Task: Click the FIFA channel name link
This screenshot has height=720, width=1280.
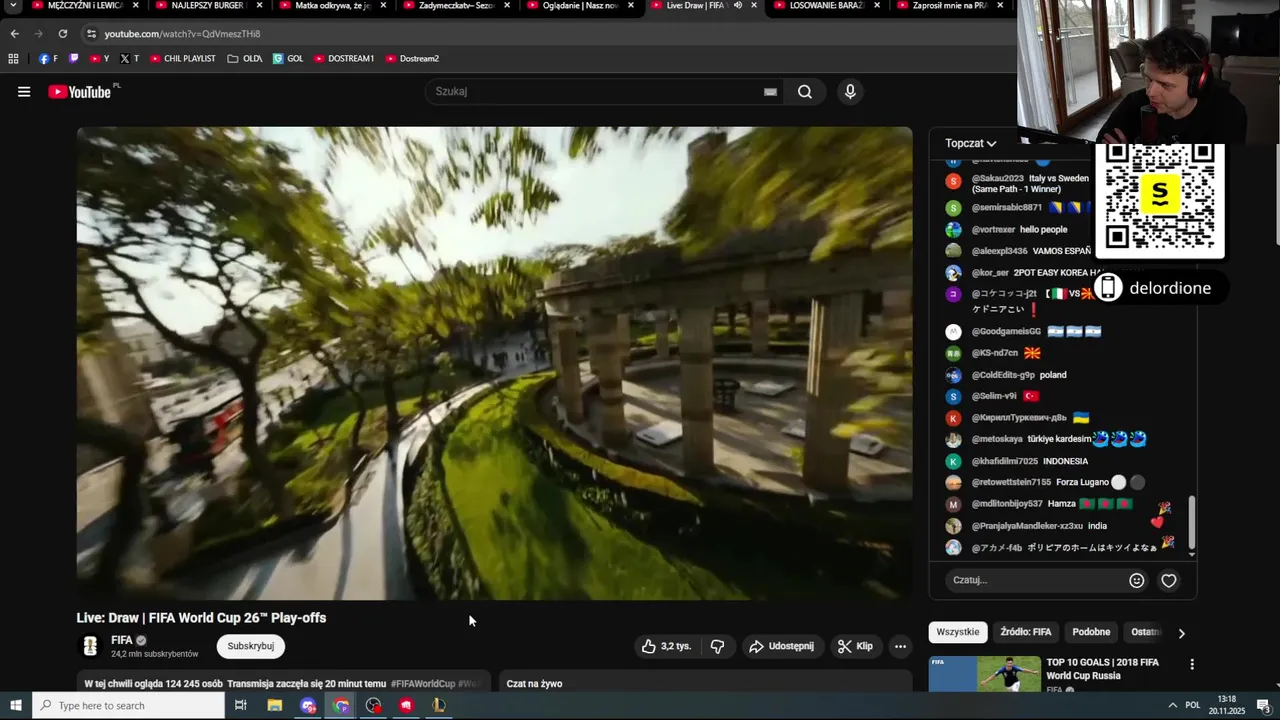Action: [x=122, y=640]
